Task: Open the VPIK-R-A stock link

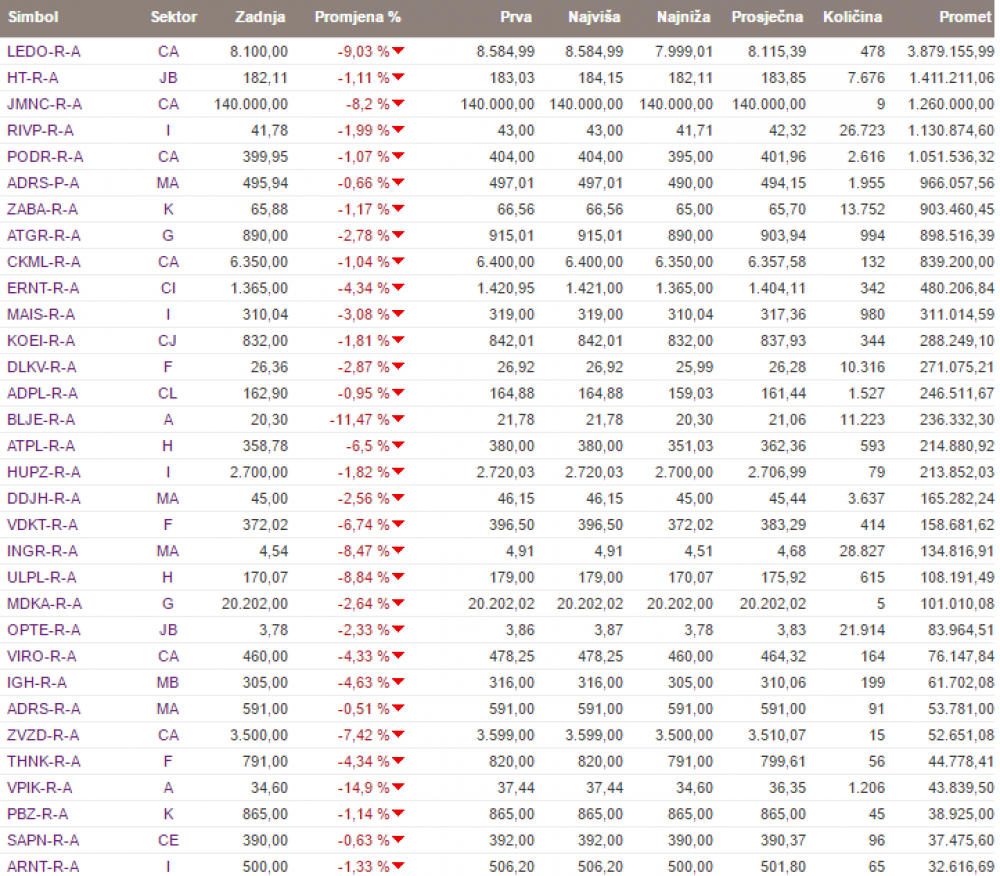Action: 40,788
